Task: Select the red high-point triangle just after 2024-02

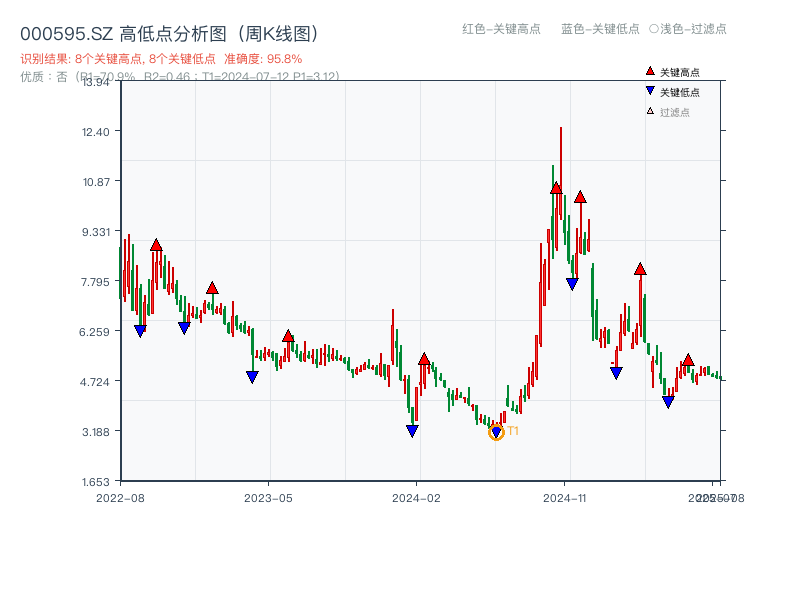Action: 424,359
